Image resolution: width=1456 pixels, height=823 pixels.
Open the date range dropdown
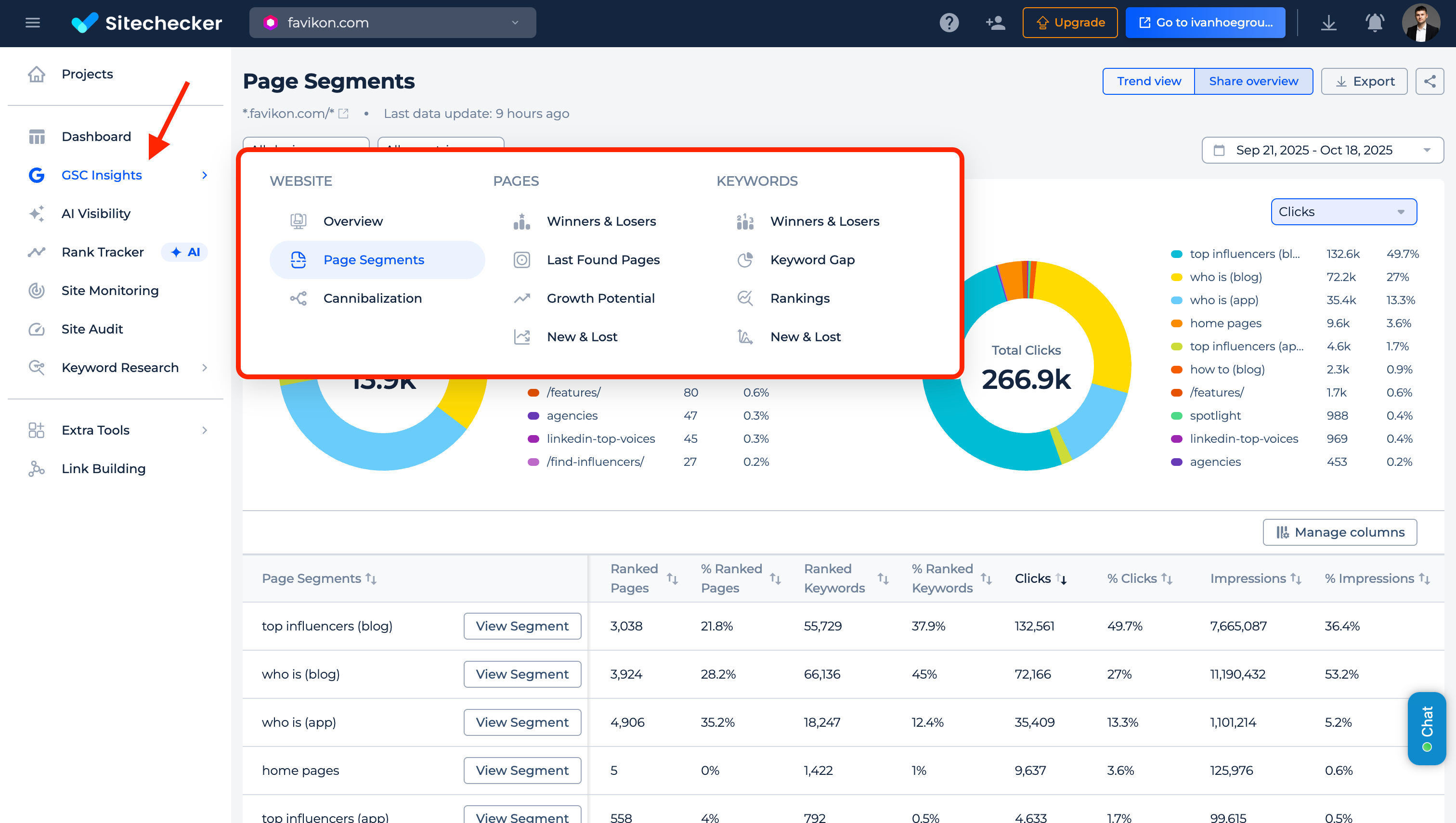coord(1322,150)
